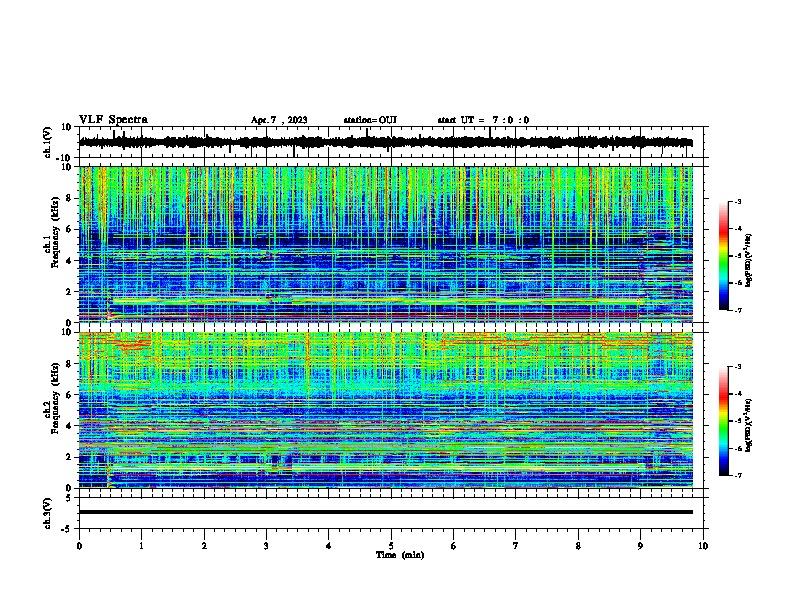Click the "ch.1(V)" axis label
The height and width of the screenshot is (612, 792).
(x=48, y=142)
